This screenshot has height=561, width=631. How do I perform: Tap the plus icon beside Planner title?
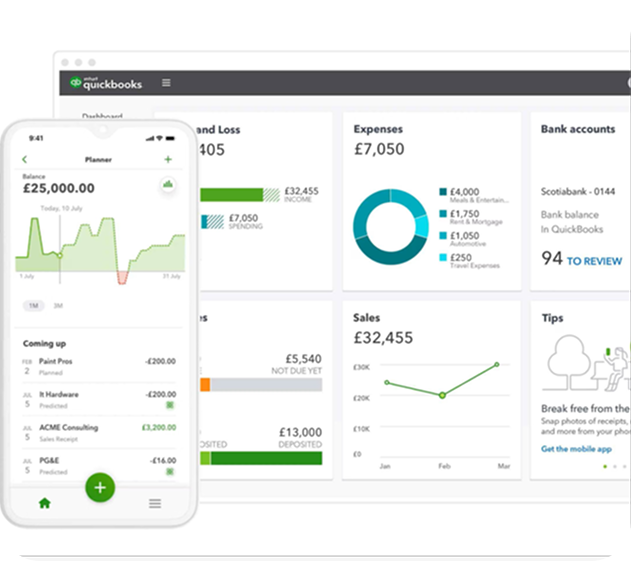[x=168, y=159]
